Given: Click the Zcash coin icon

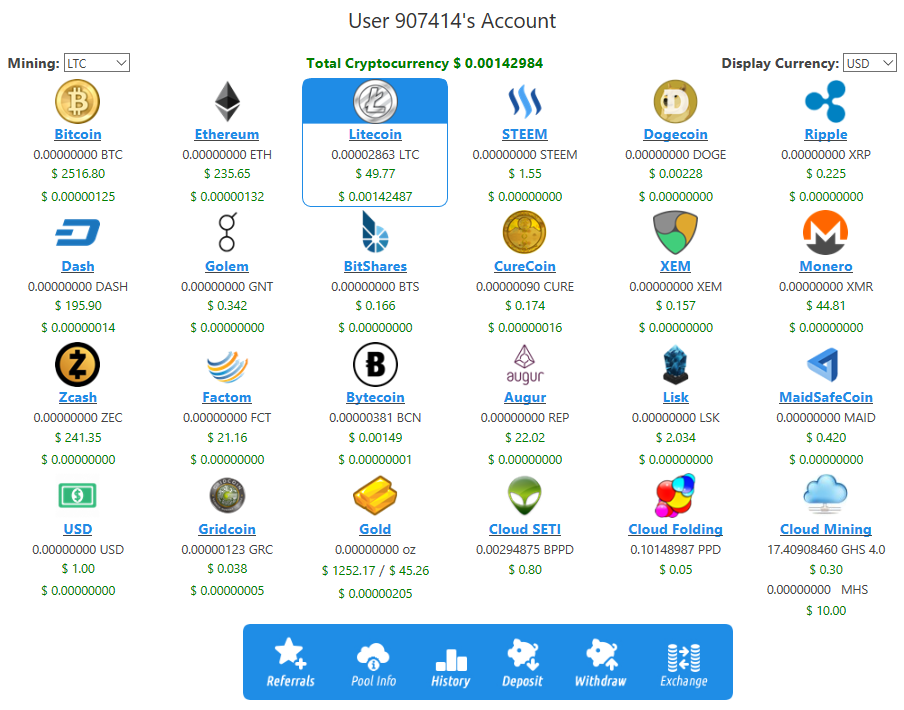Looking at the screenshot, I should pyautogui.click(x=77, y=364).
